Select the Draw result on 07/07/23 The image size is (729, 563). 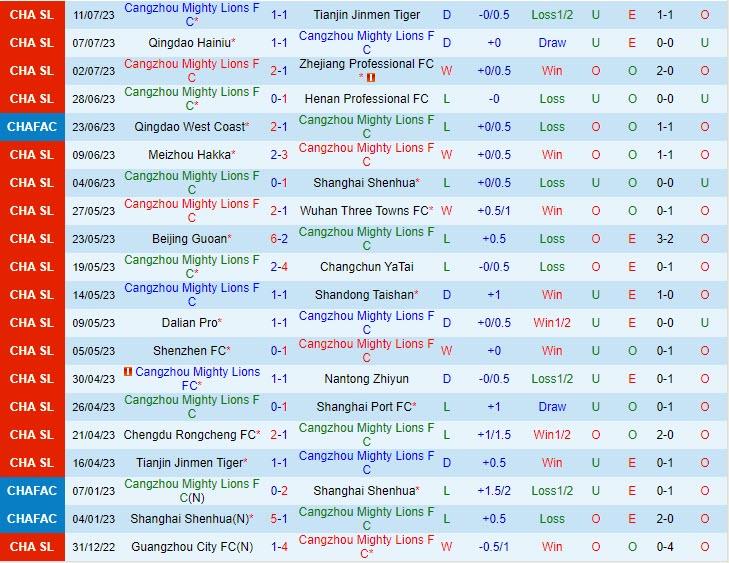pos(552,43)
